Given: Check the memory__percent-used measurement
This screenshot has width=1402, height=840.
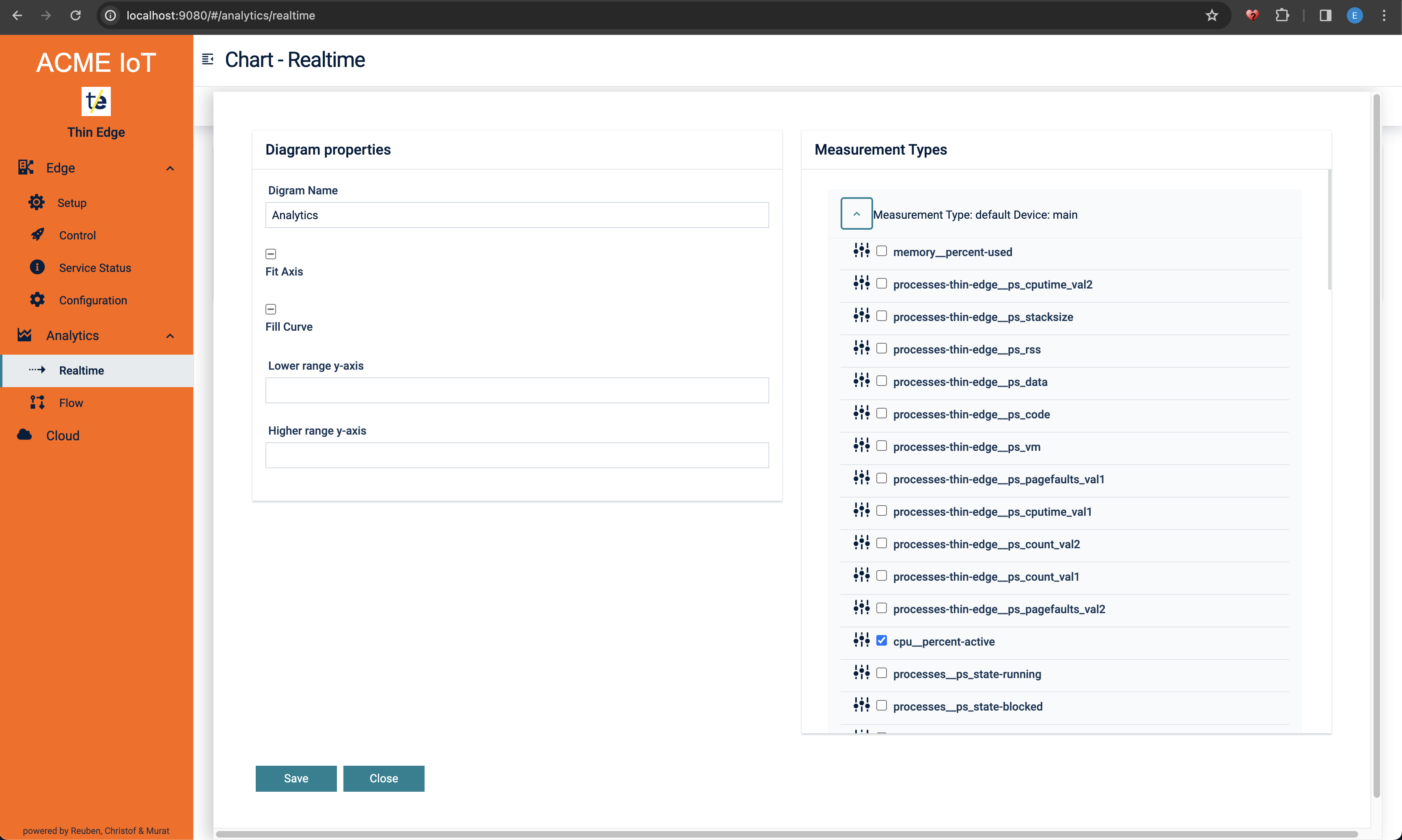Looking at the screenshot, I should (x=881, y=251).
